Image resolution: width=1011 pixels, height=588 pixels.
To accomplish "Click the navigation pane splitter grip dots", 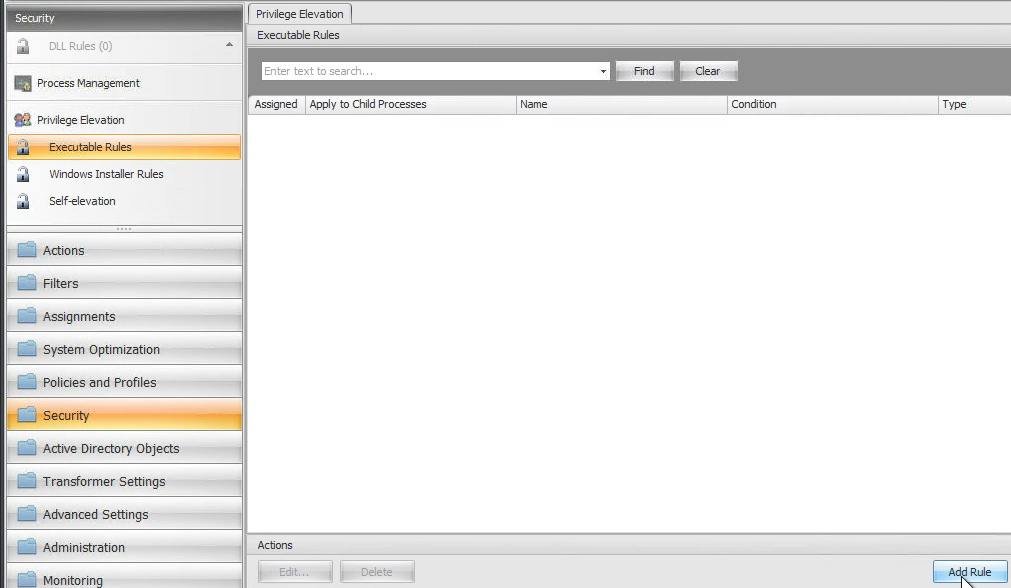I will click(x=124, y=229).
